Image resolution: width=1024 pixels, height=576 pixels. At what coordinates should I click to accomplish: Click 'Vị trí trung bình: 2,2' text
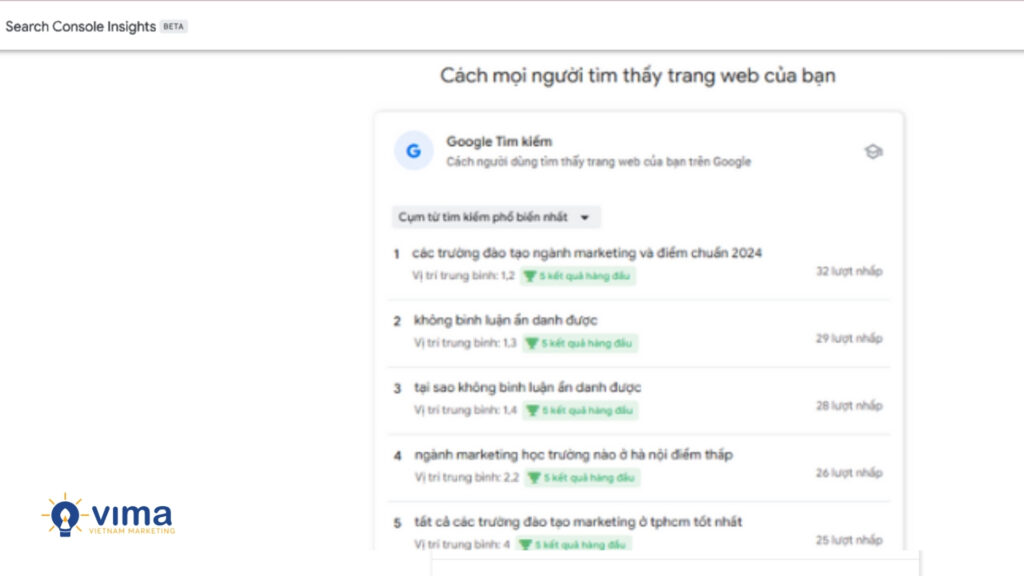(x=466, y=477)
